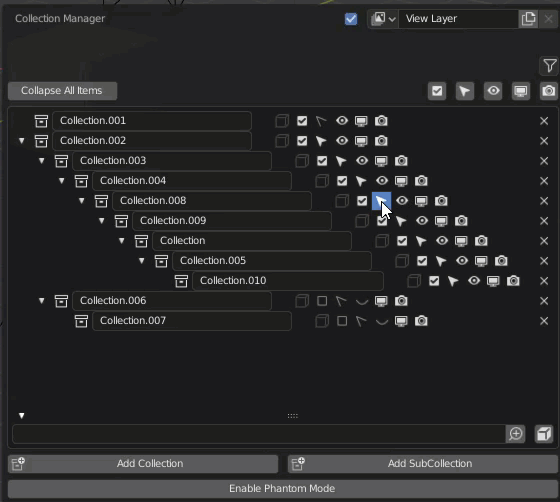Open the filter options funnel icon
This screenshot has height=502, width=560.
[x=549, y=66]
